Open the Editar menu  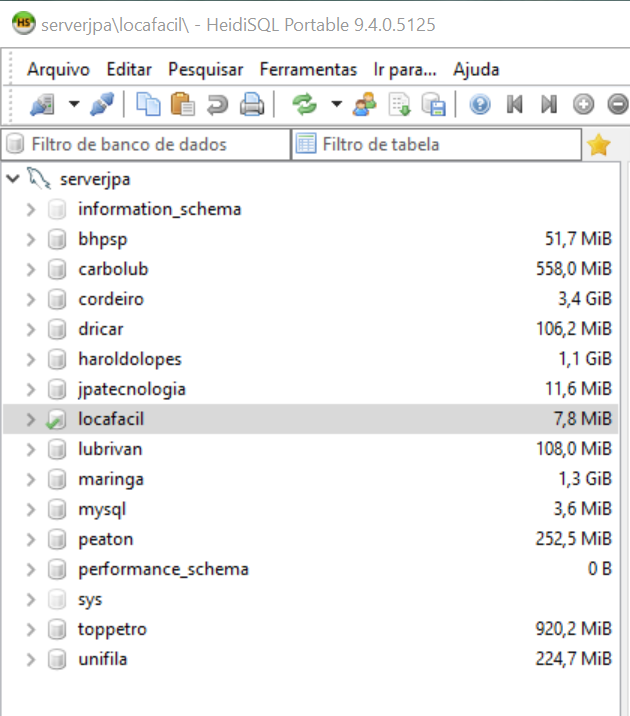coord(129,69)
